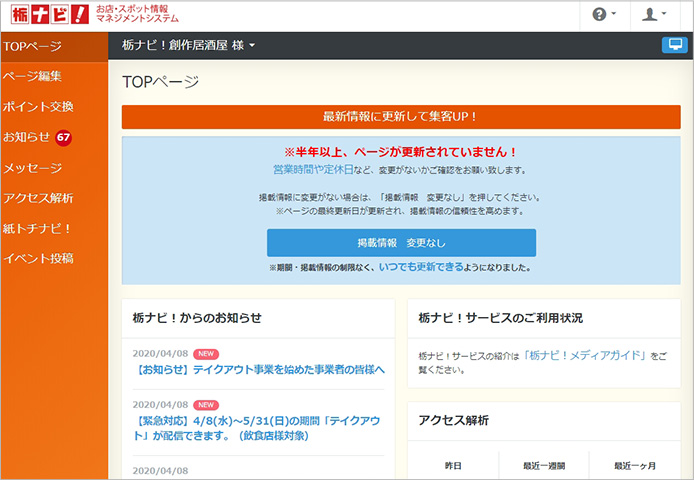
Task: Follow the いつでも更新できる link
Action: 421,267
